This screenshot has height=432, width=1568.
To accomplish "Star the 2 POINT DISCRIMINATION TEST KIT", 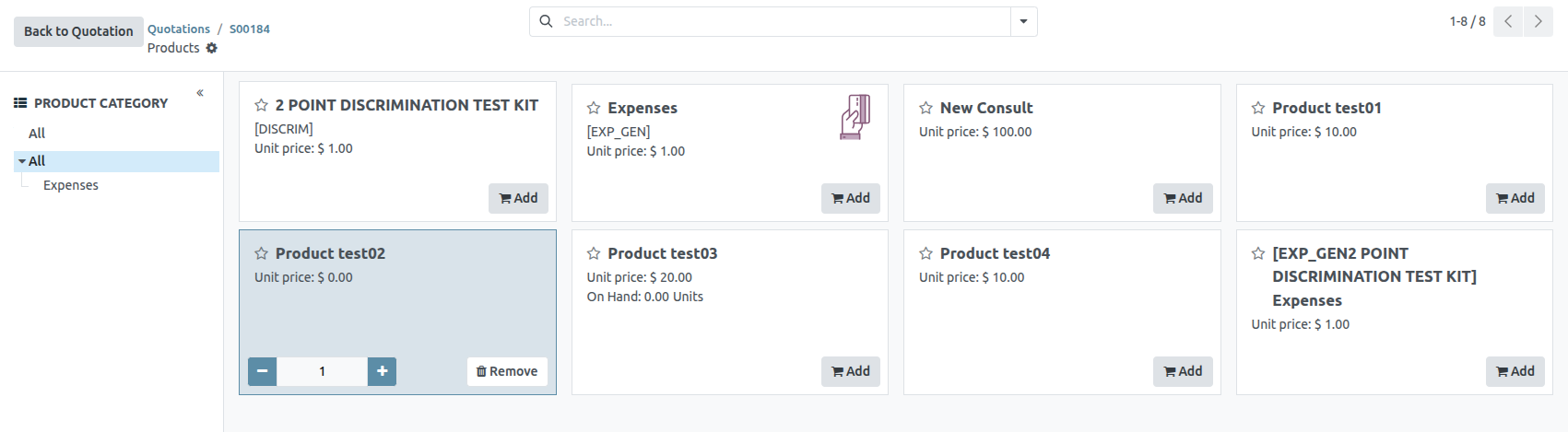I will pos(261,106).
